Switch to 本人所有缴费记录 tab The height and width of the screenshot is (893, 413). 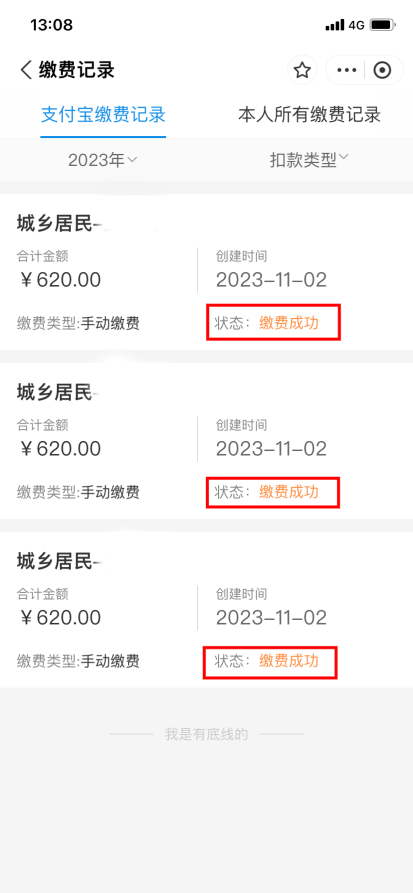[x=309, y=115]
